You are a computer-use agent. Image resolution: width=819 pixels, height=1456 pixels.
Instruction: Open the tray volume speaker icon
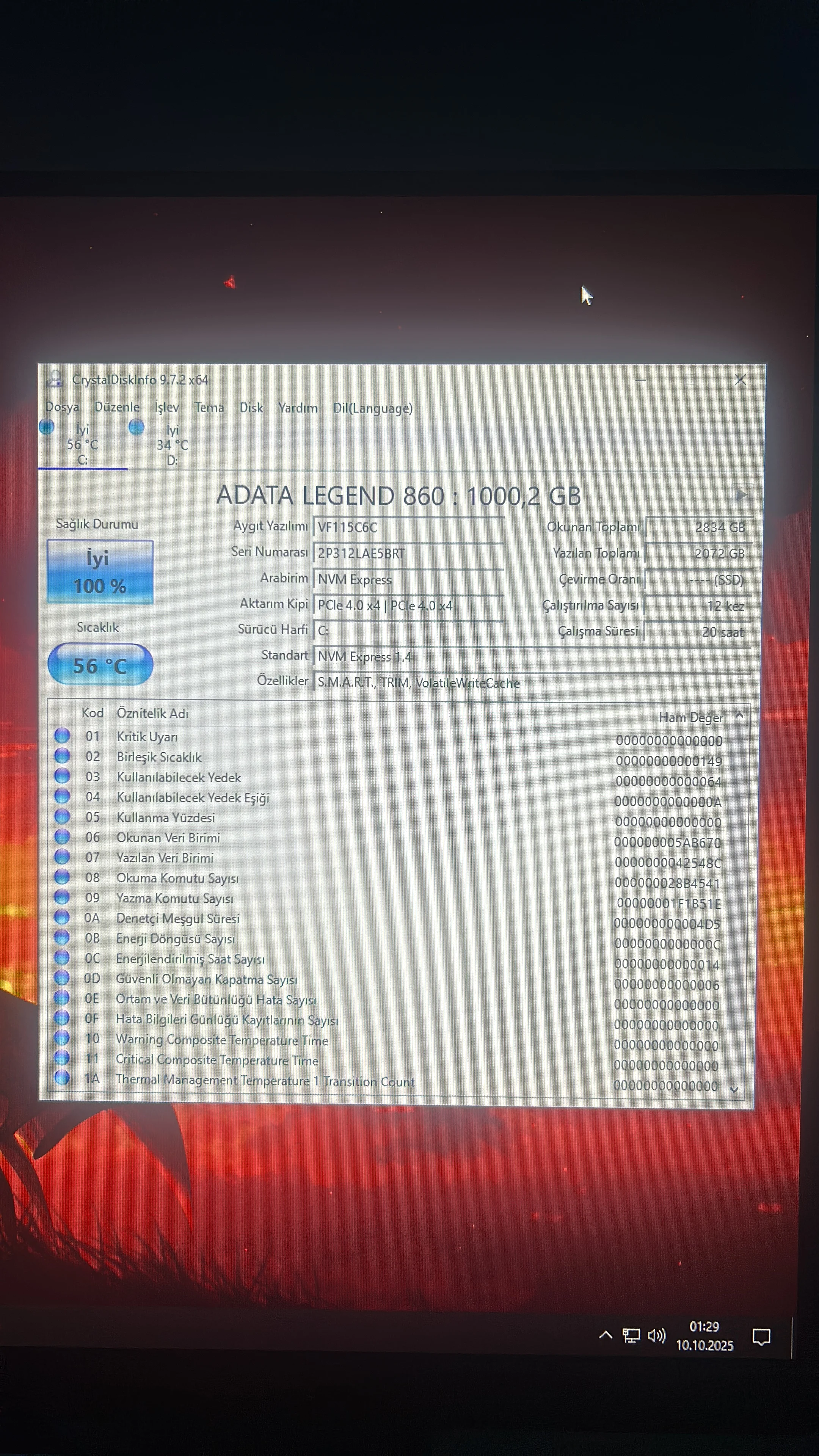click(x=656, y=1335)
